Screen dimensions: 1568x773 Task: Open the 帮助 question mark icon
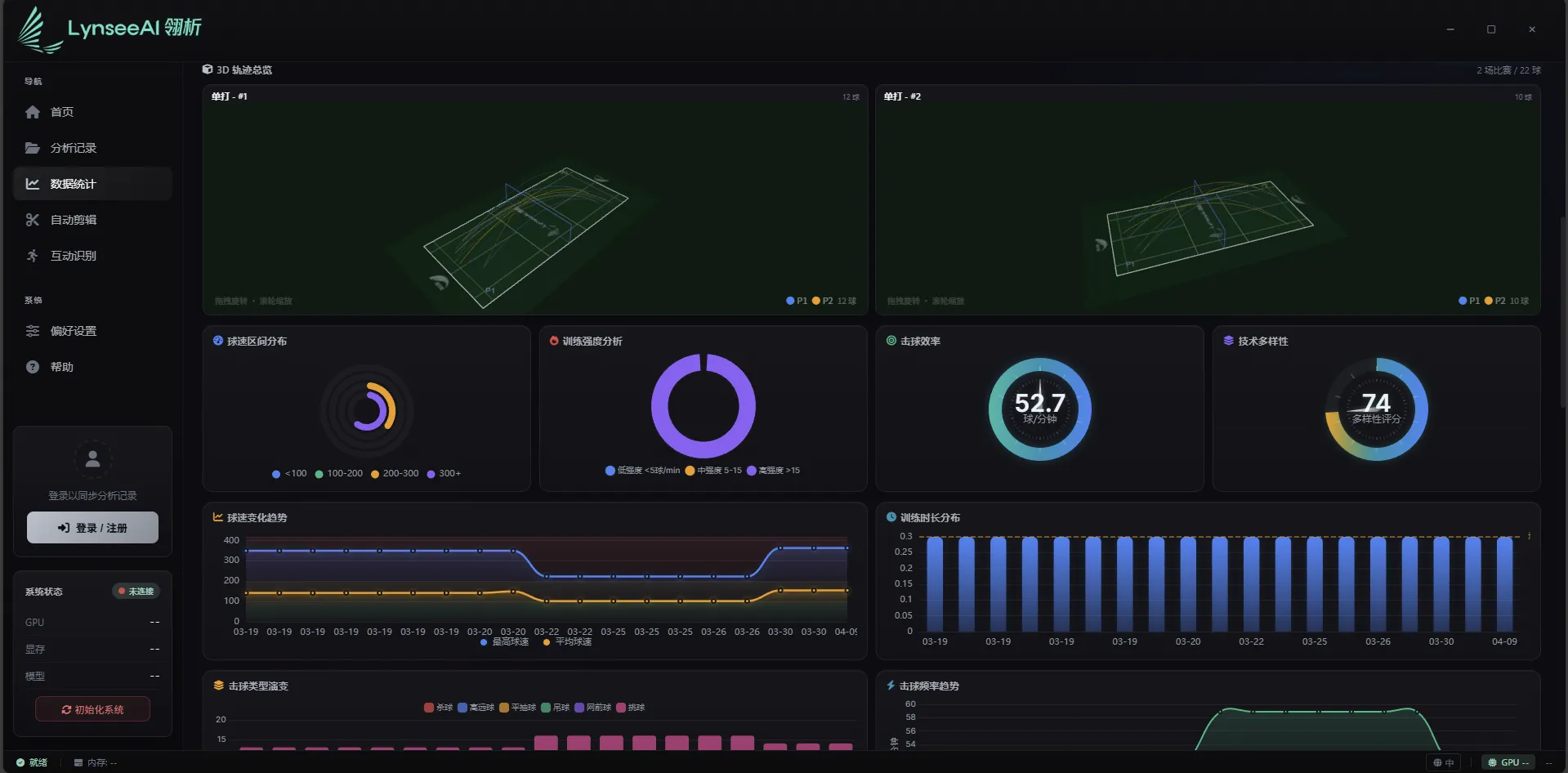[33, 367]
